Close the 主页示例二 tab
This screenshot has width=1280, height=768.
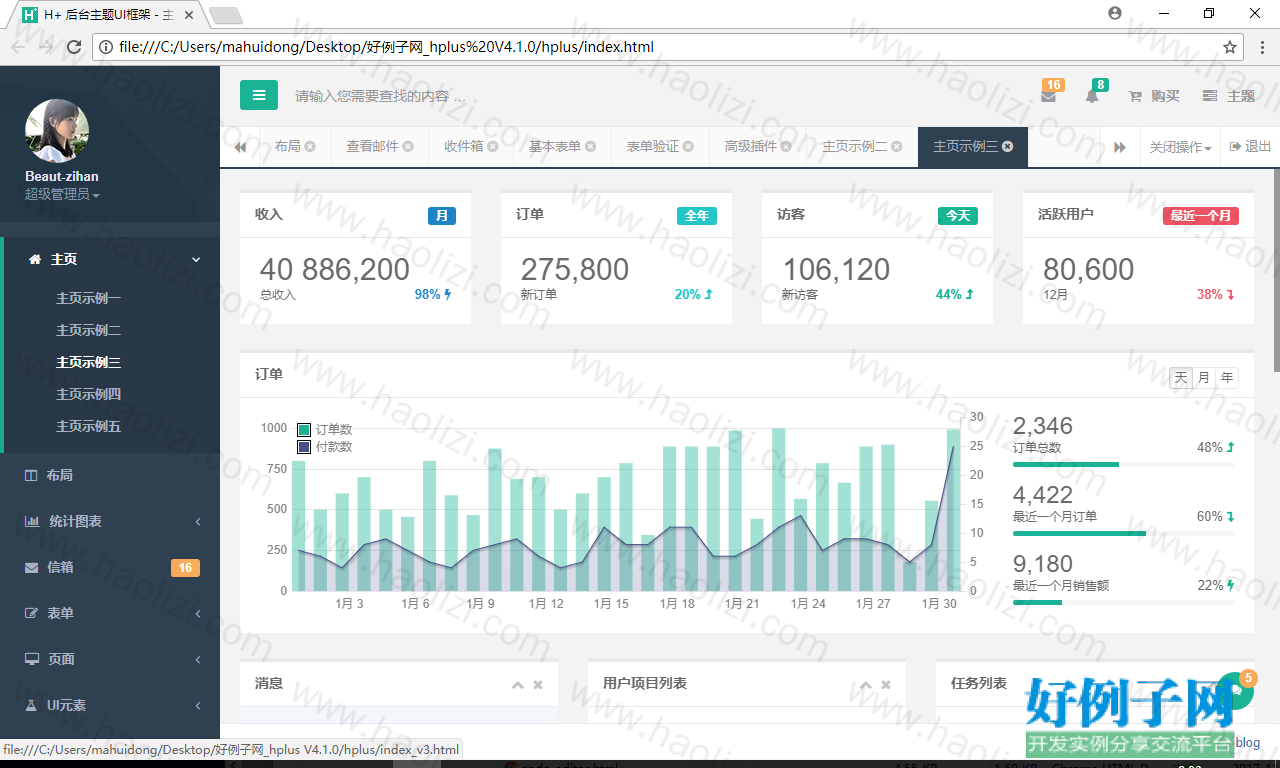click(x=897, y=147)
